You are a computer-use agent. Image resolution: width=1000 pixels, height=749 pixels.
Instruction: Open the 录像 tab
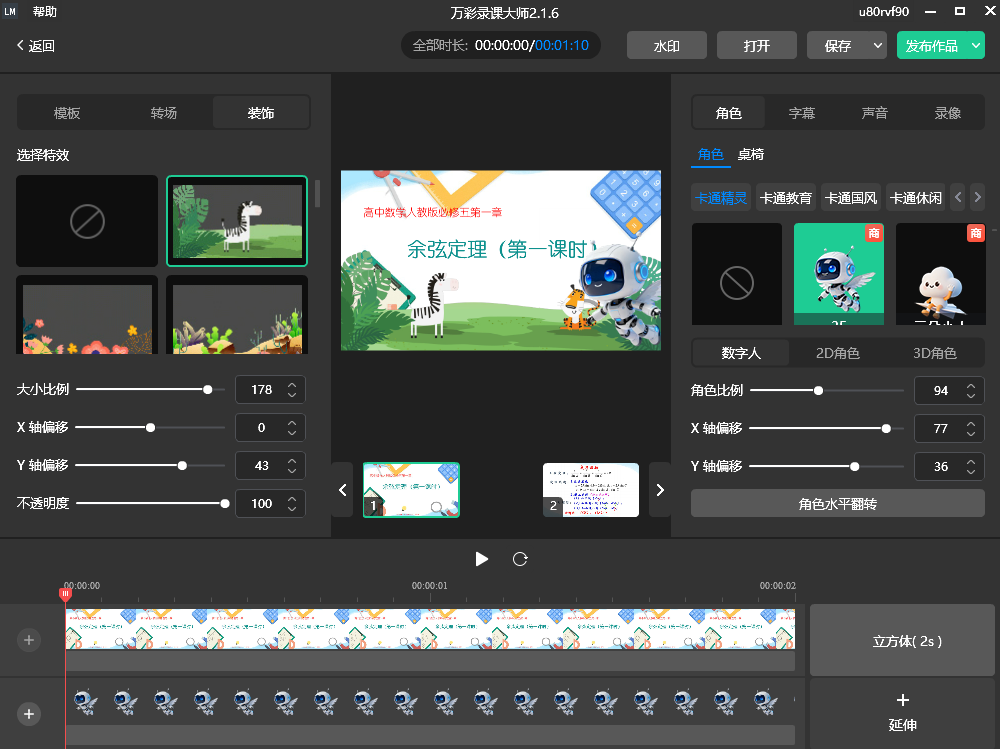pyautogui.click(x=948, y=113)
